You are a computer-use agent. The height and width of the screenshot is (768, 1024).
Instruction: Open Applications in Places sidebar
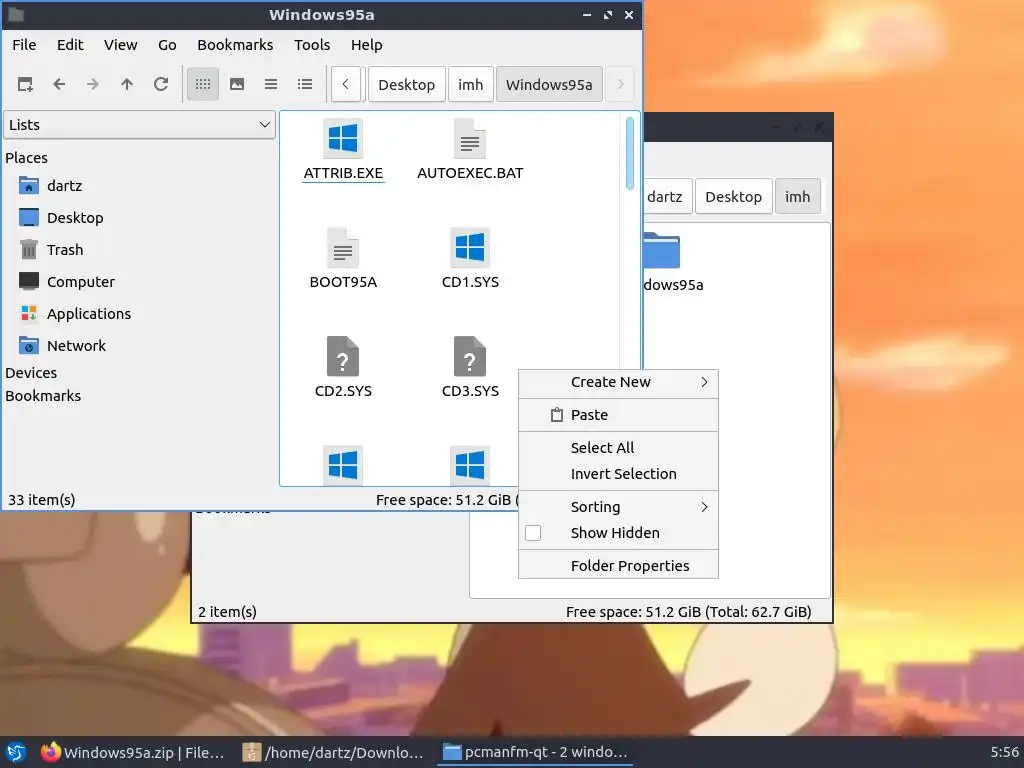(75, 313)
